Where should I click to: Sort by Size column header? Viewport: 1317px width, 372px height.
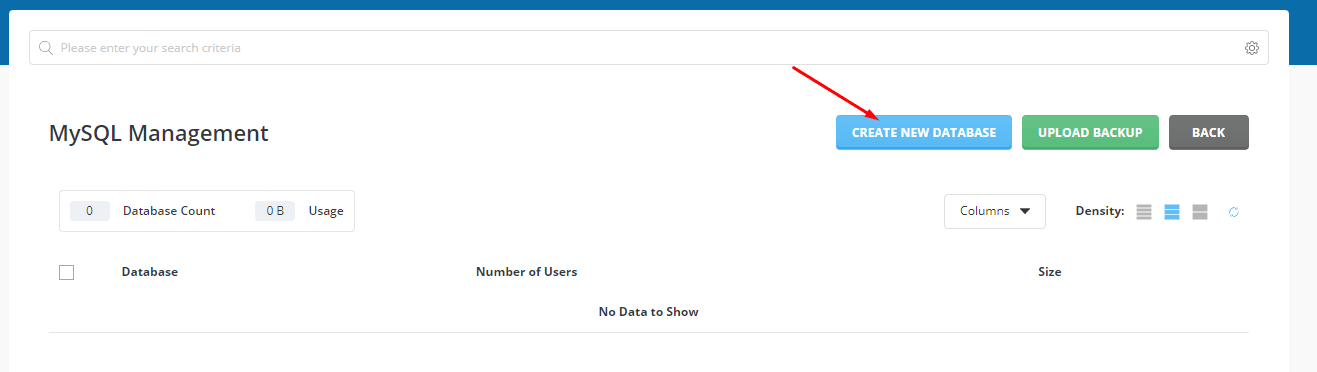pyautogui.click(x=1050, y=272)
